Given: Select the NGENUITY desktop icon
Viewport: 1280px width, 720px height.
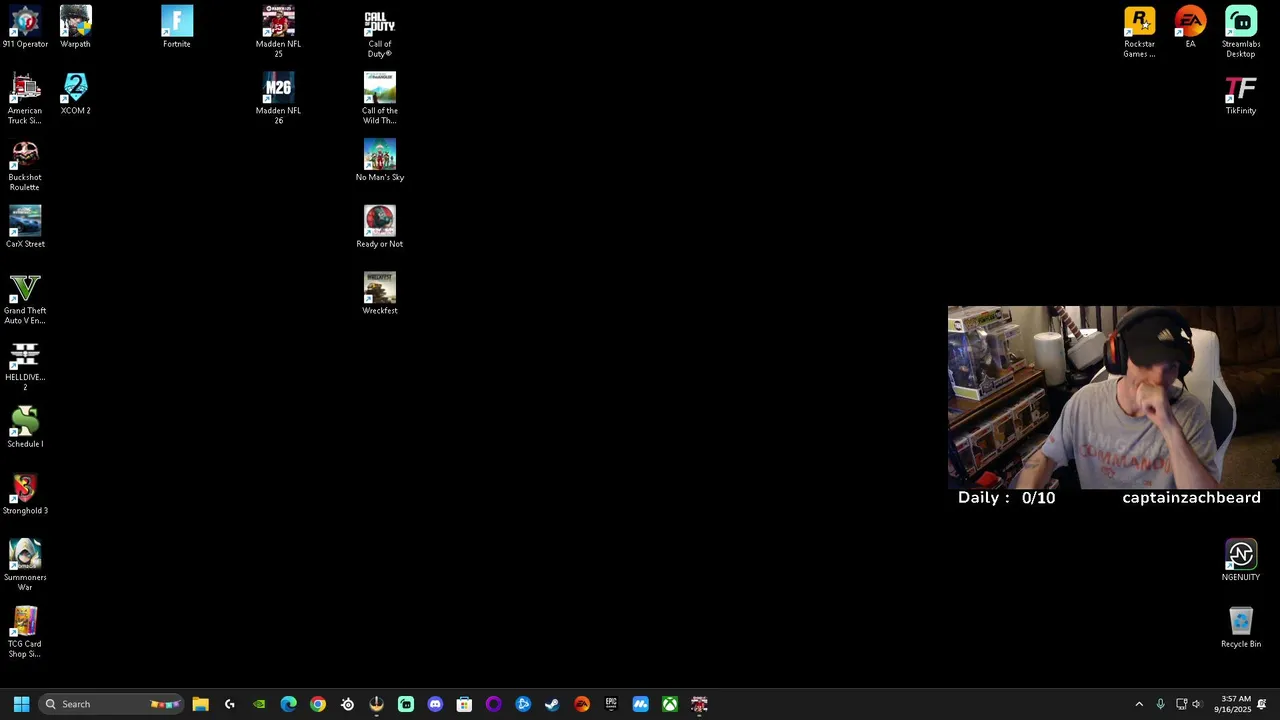Looking at the screenshot, I should pos(1241,560).
